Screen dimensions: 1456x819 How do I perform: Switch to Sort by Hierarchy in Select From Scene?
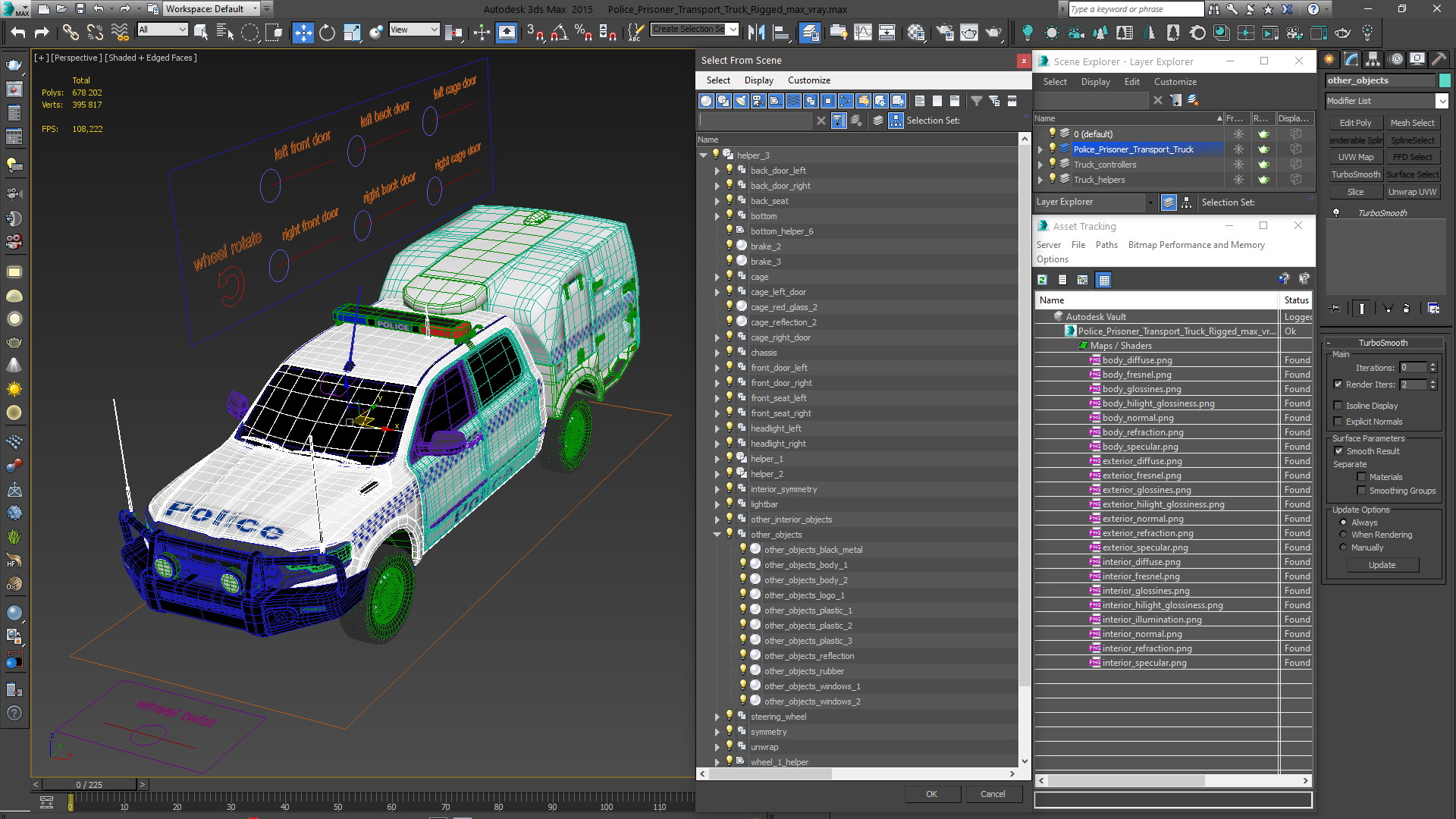click(896, 121)
